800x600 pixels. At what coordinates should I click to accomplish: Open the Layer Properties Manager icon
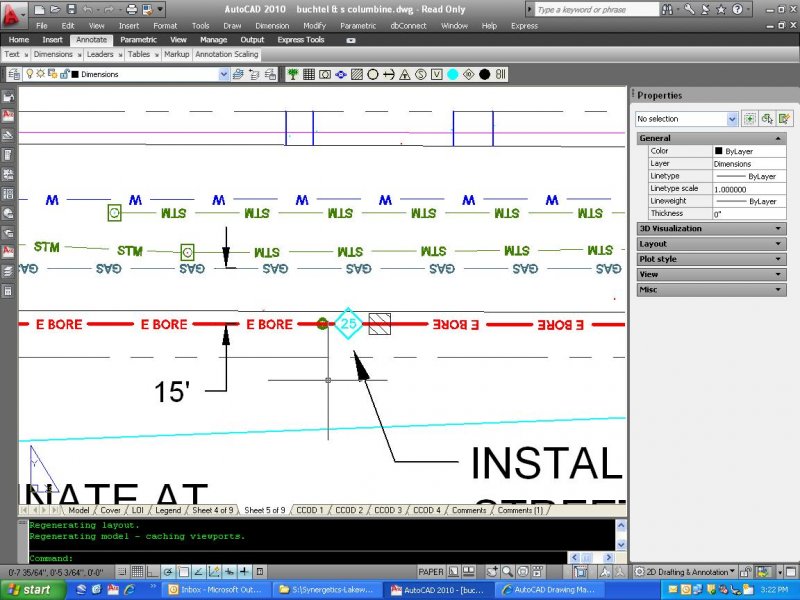12,73
